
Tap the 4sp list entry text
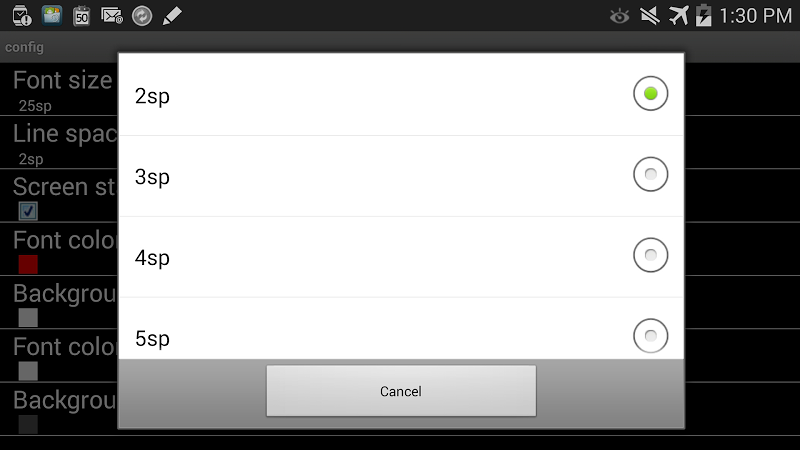tap(152, 258)
